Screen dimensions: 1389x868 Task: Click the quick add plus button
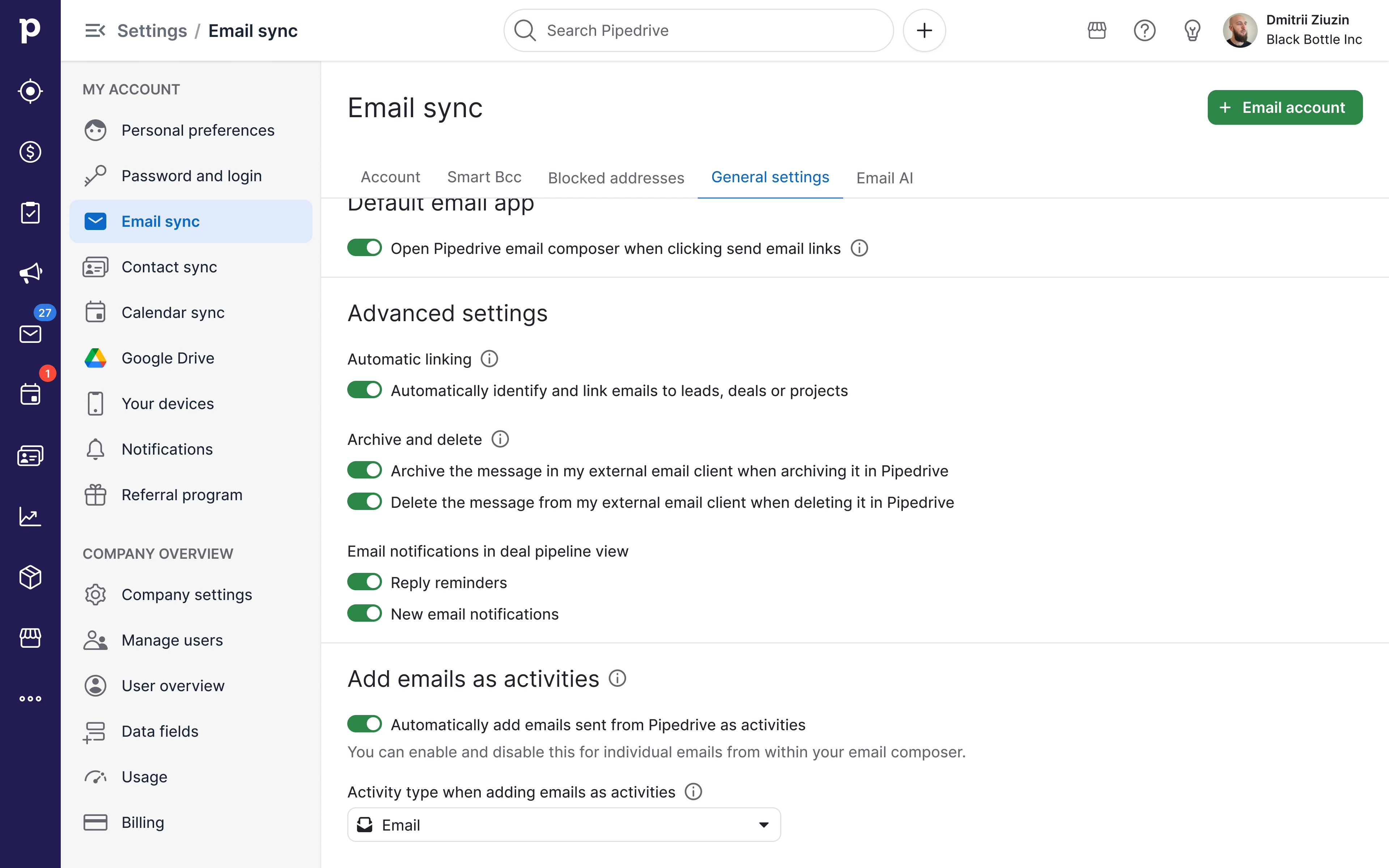(924, 30)
